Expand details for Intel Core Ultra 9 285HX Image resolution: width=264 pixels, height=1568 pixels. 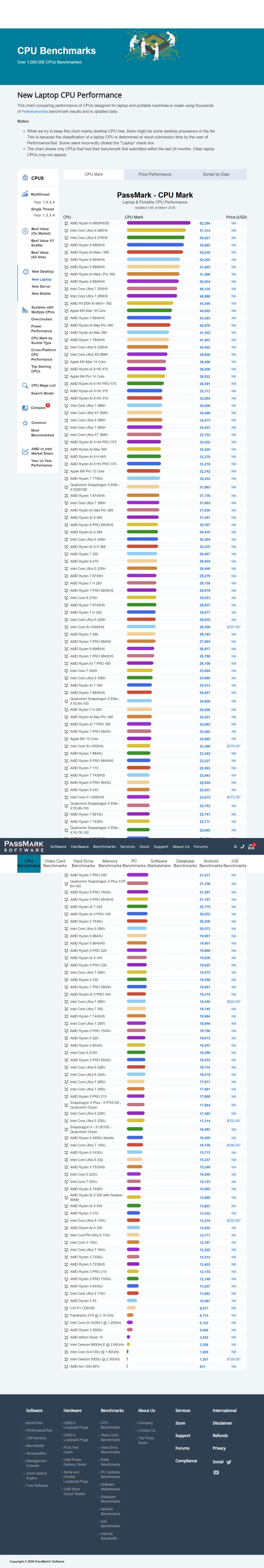66,231
